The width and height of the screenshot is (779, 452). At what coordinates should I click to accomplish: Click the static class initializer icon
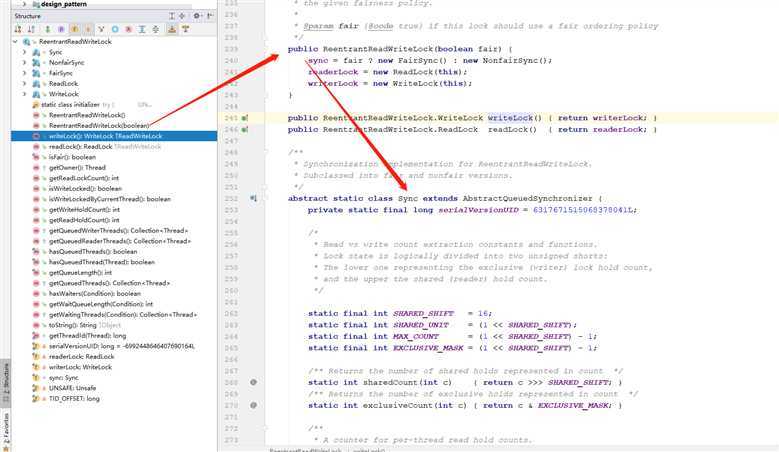[35, 105]
